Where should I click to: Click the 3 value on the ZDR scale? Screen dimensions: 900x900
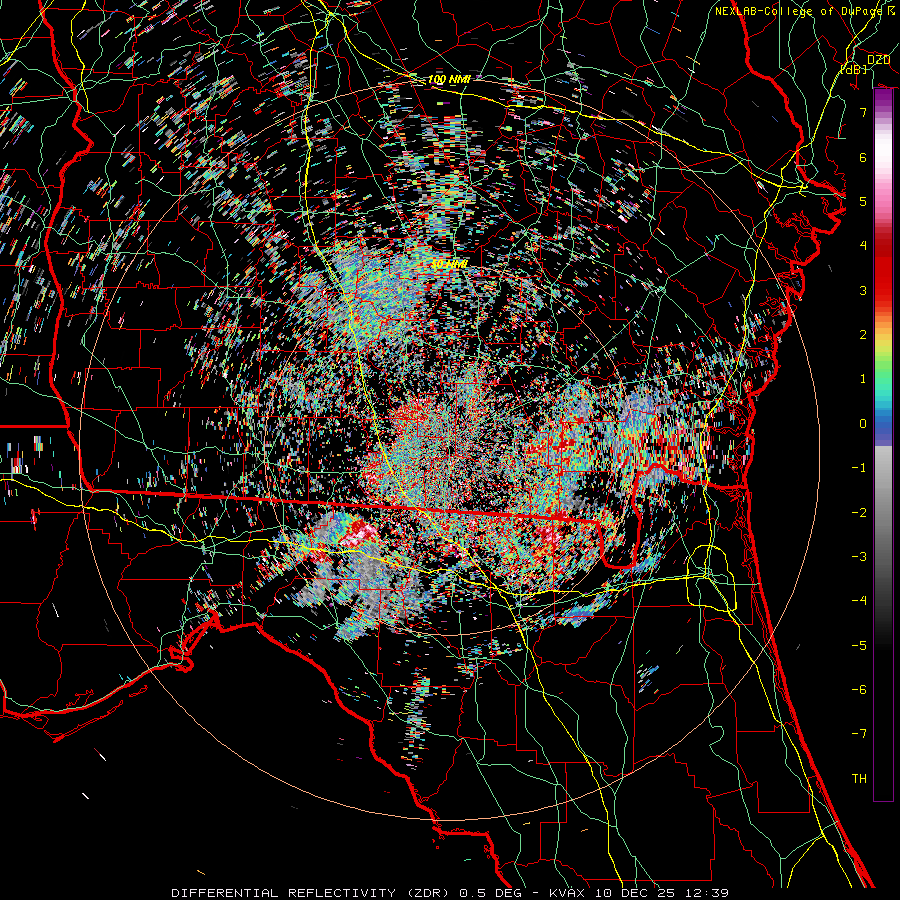[863, 290]
